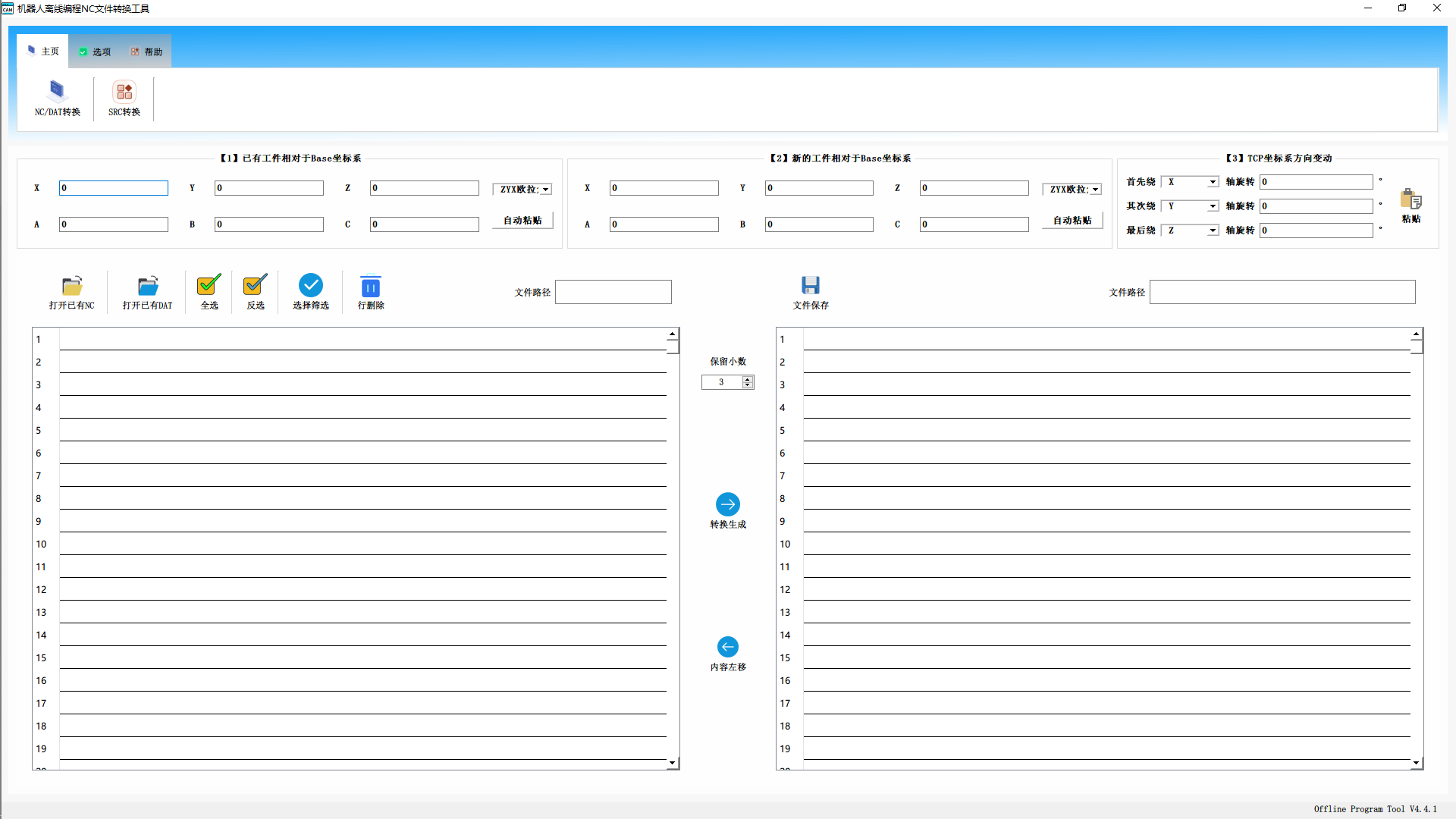Expand 首先绕 axis dropdown showing X
This screenshot has width=1456, height=819.
coord(1213,182)
